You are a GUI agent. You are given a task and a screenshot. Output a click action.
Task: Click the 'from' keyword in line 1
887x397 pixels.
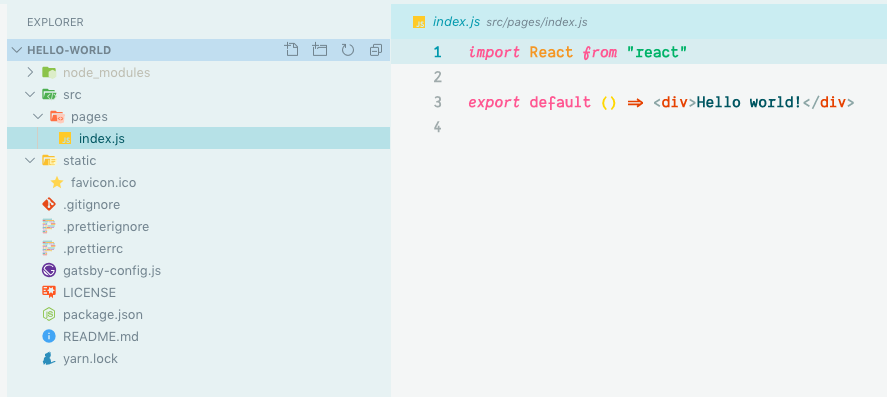click(x=600, y=53)
